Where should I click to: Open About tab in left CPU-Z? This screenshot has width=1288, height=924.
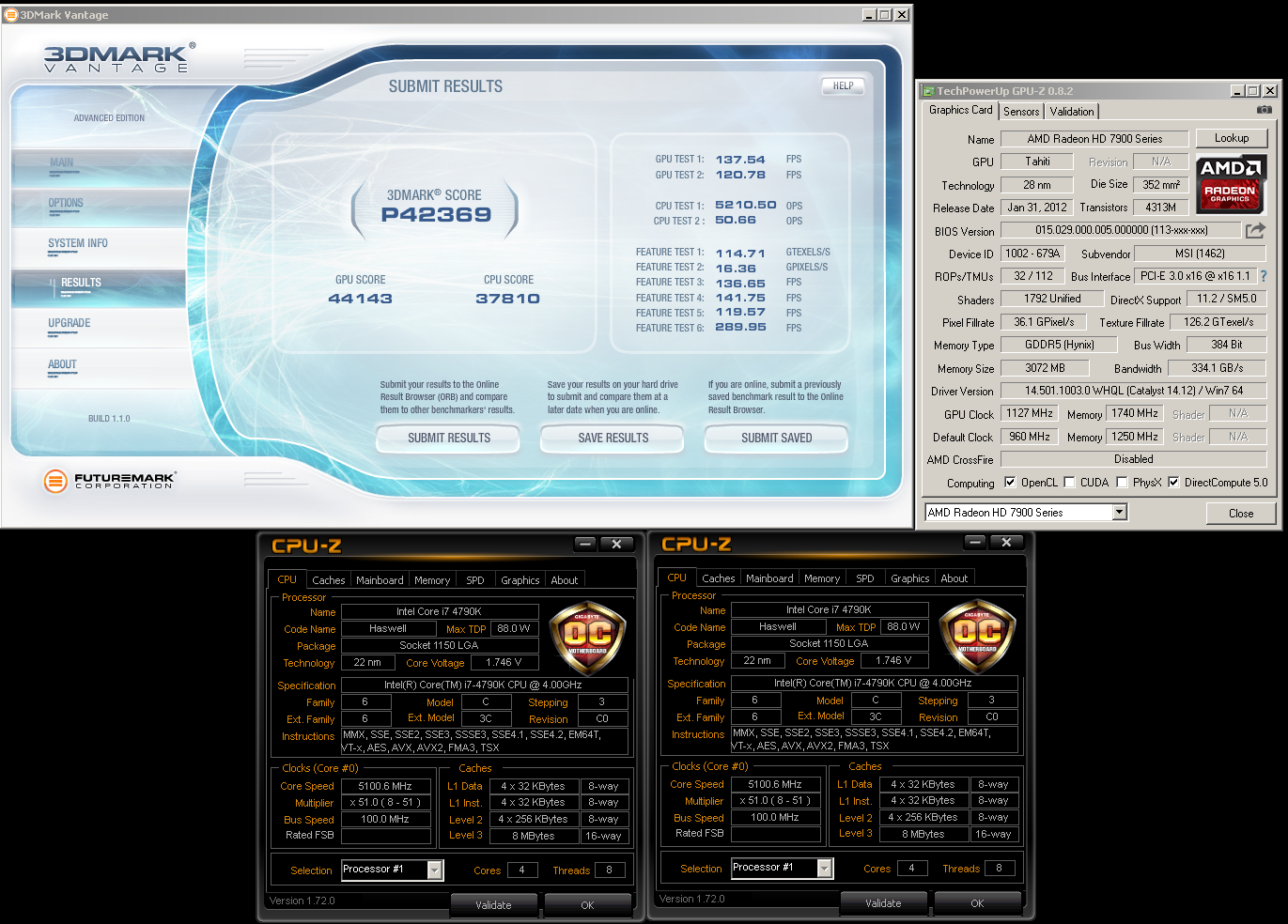click(565, 580)
